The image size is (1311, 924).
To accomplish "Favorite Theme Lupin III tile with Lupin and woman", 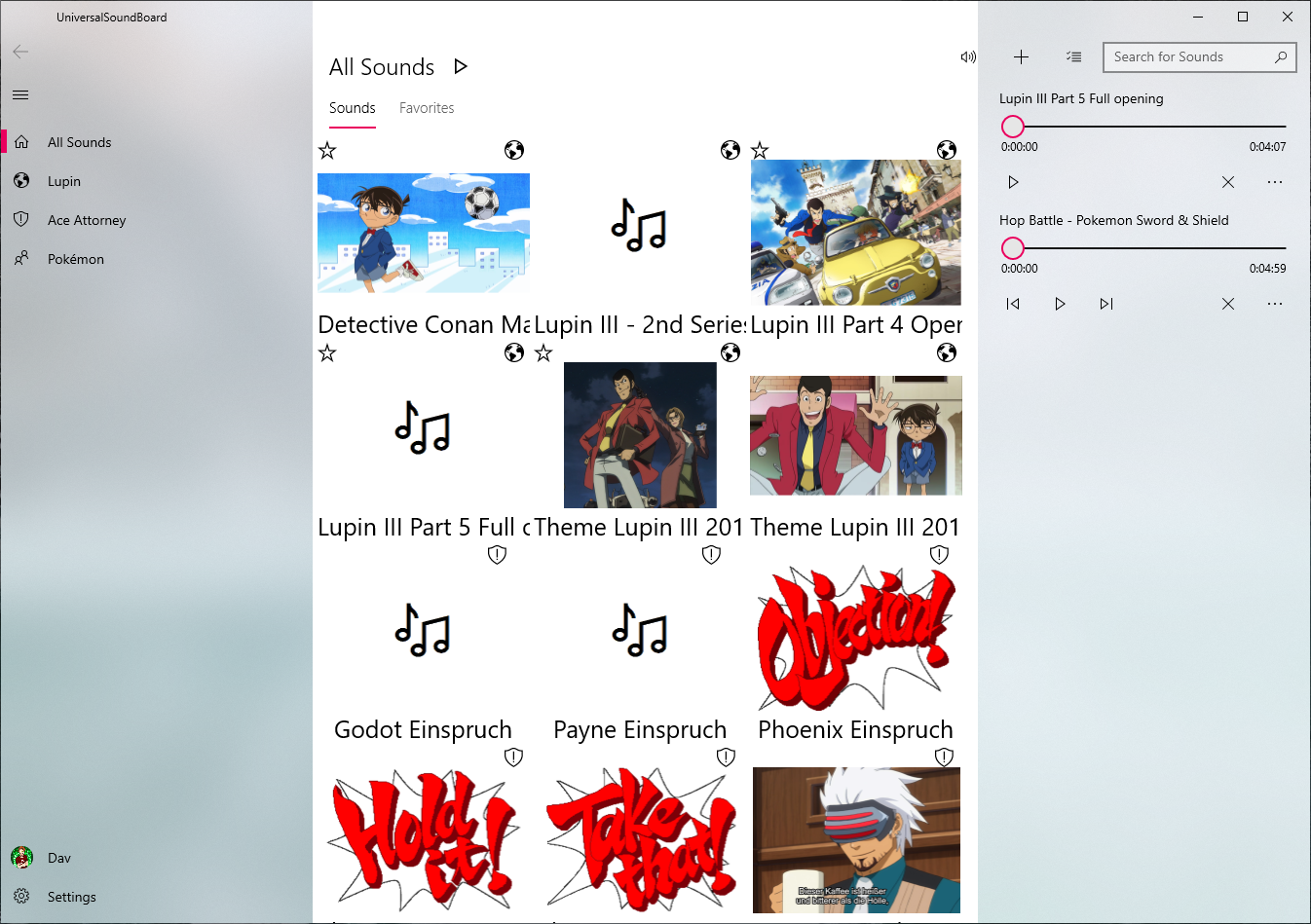I will tap(543, 352).
